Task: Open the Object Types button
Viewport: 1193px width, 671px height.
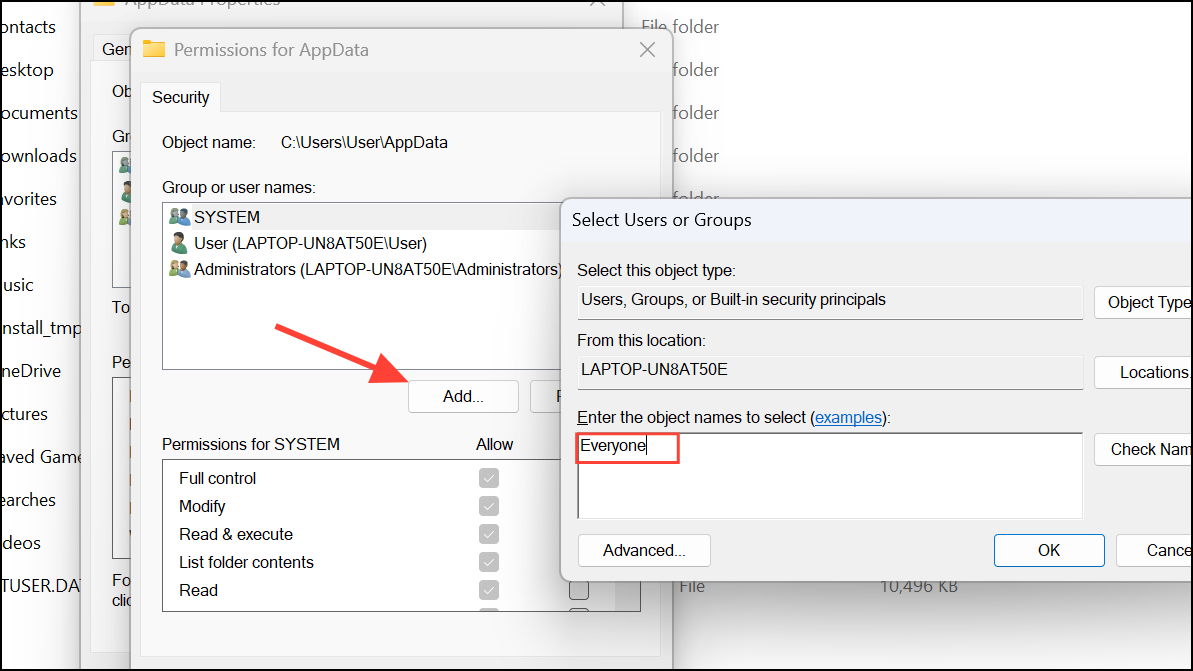Action: 1144,303
